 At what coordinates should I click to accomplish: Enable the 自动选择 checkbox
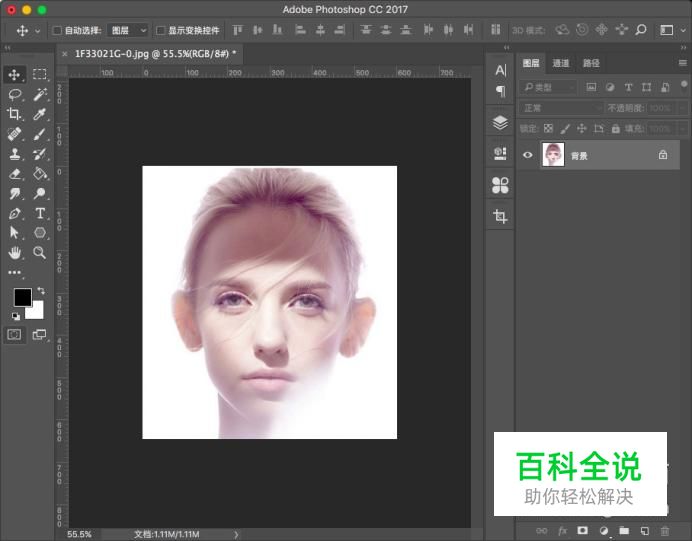point(57,31)
